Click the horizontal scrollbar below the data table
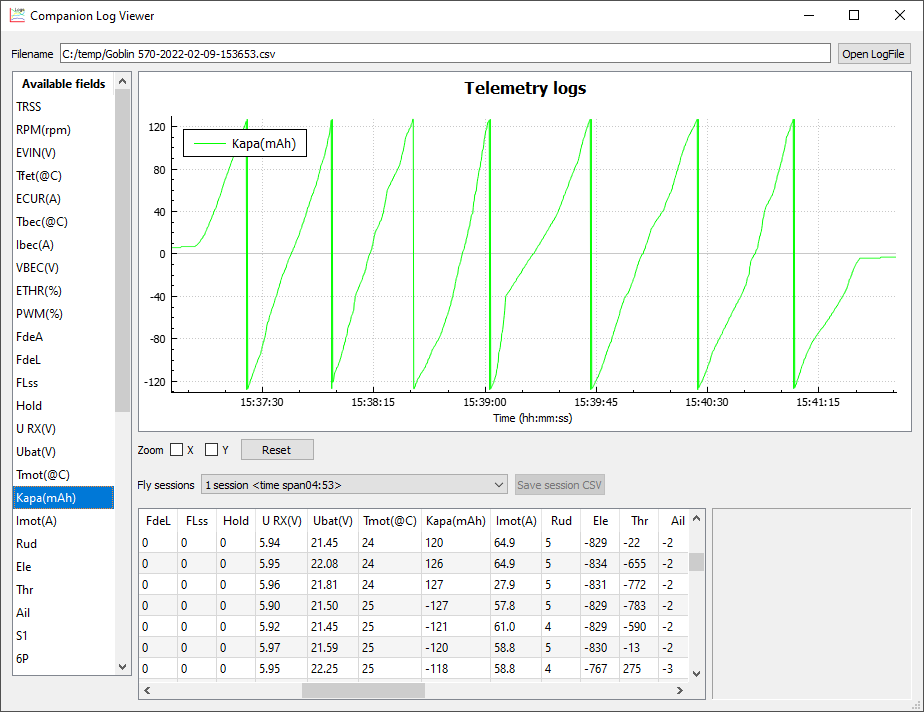The width and height of the screenshot is (924, 712). (363, 689)
